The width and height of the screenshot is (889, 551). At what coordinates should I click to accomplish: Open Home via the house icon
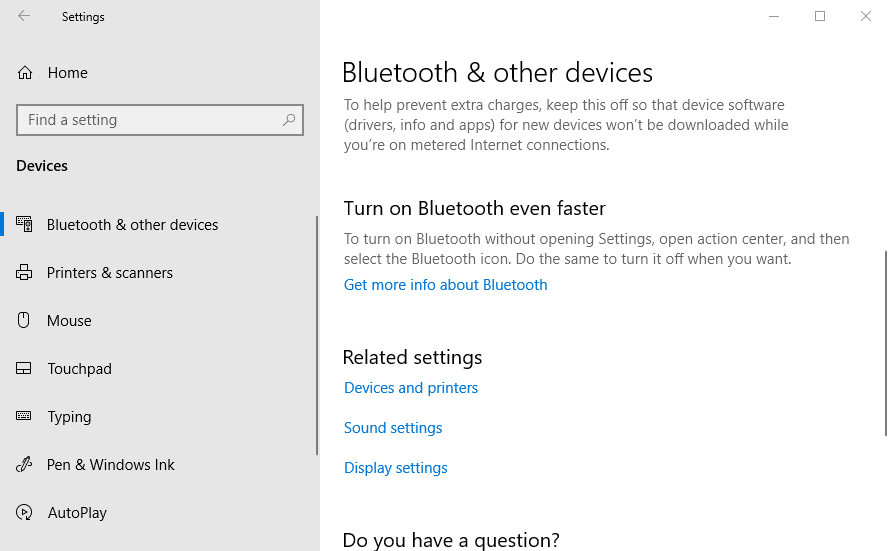(x=25, y=73)
